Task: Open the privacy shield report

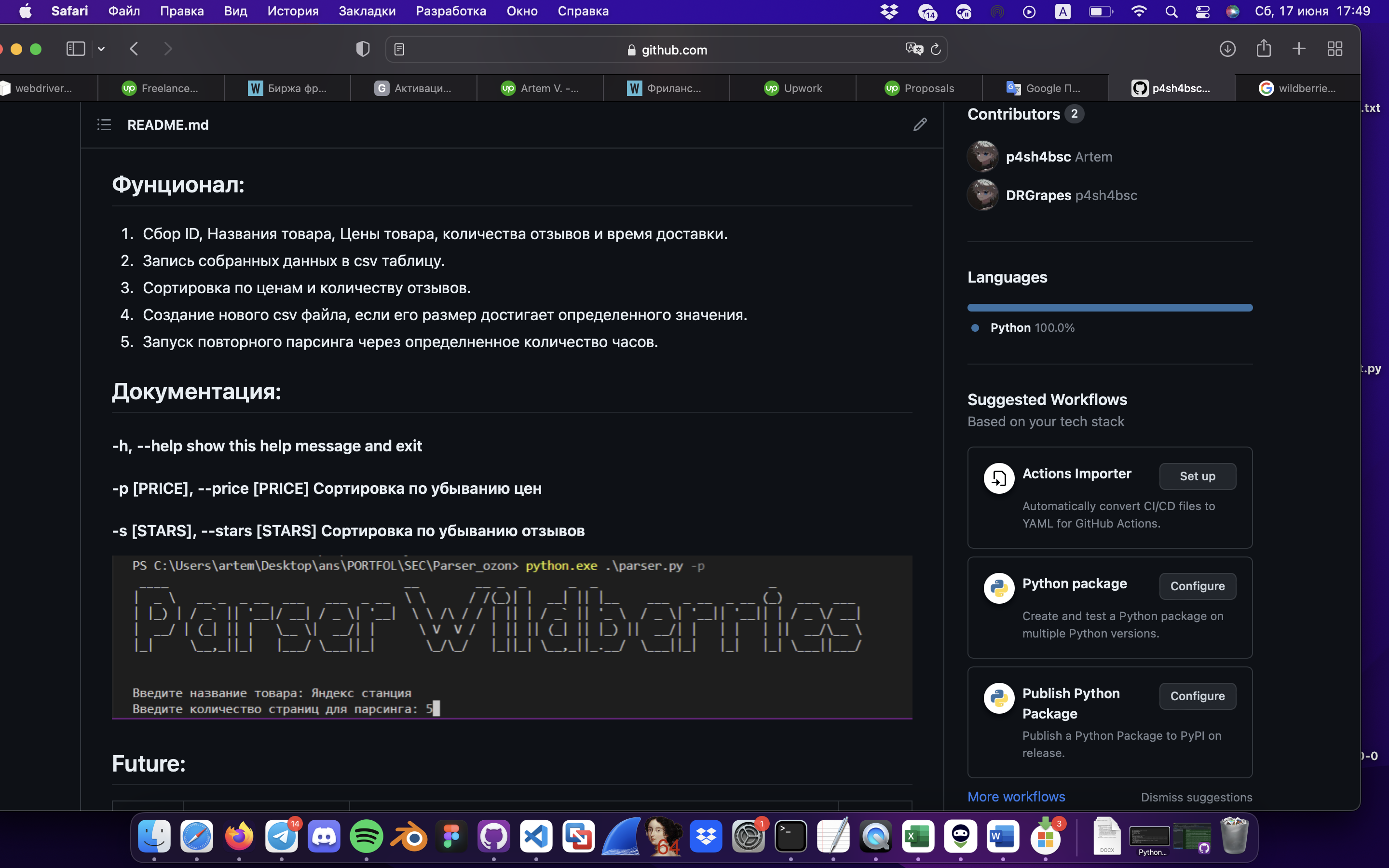Action: point(363,49)
